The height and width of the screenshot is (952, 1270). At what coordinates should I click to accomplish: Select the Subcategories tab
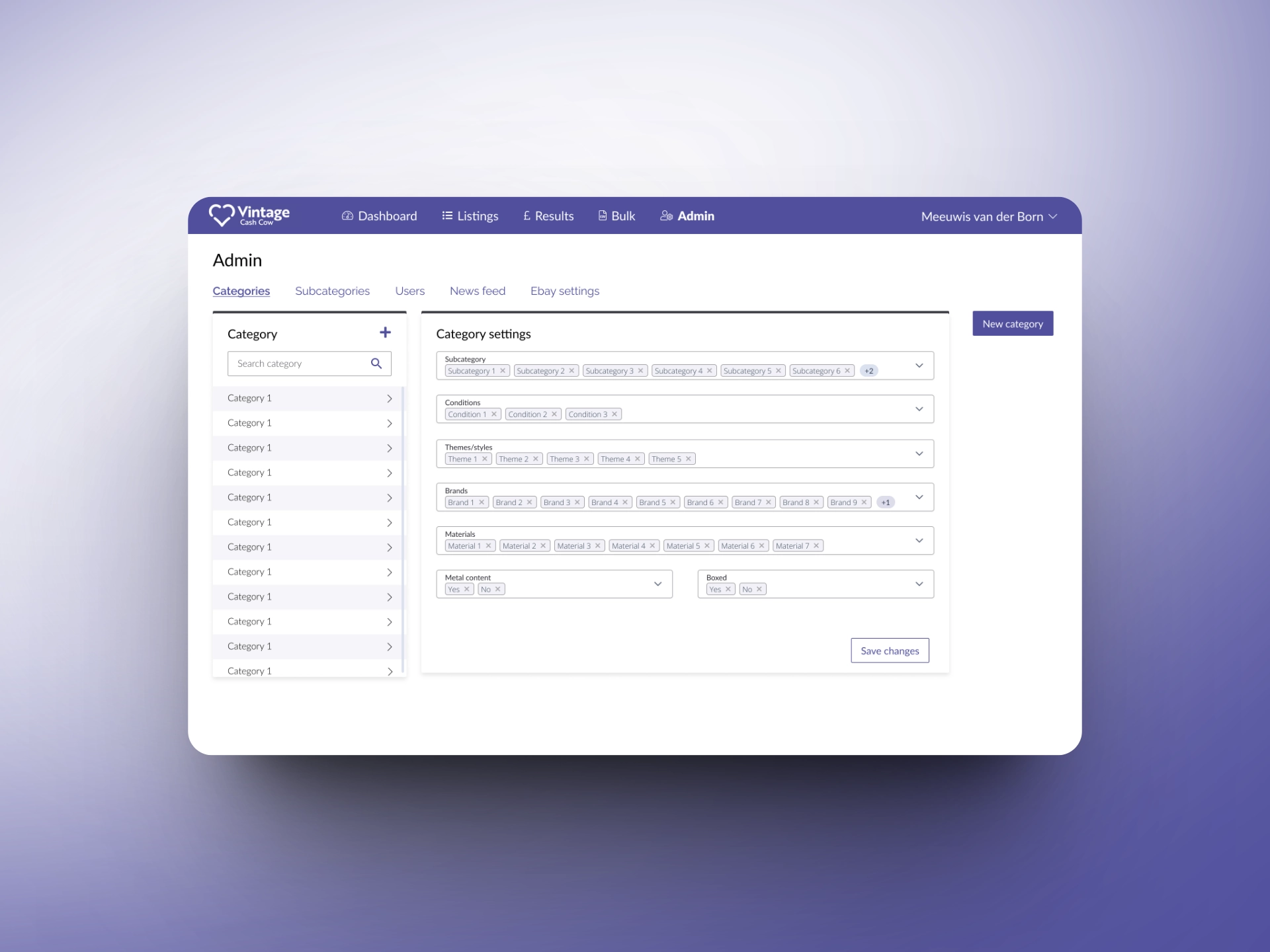pos(333,291)
